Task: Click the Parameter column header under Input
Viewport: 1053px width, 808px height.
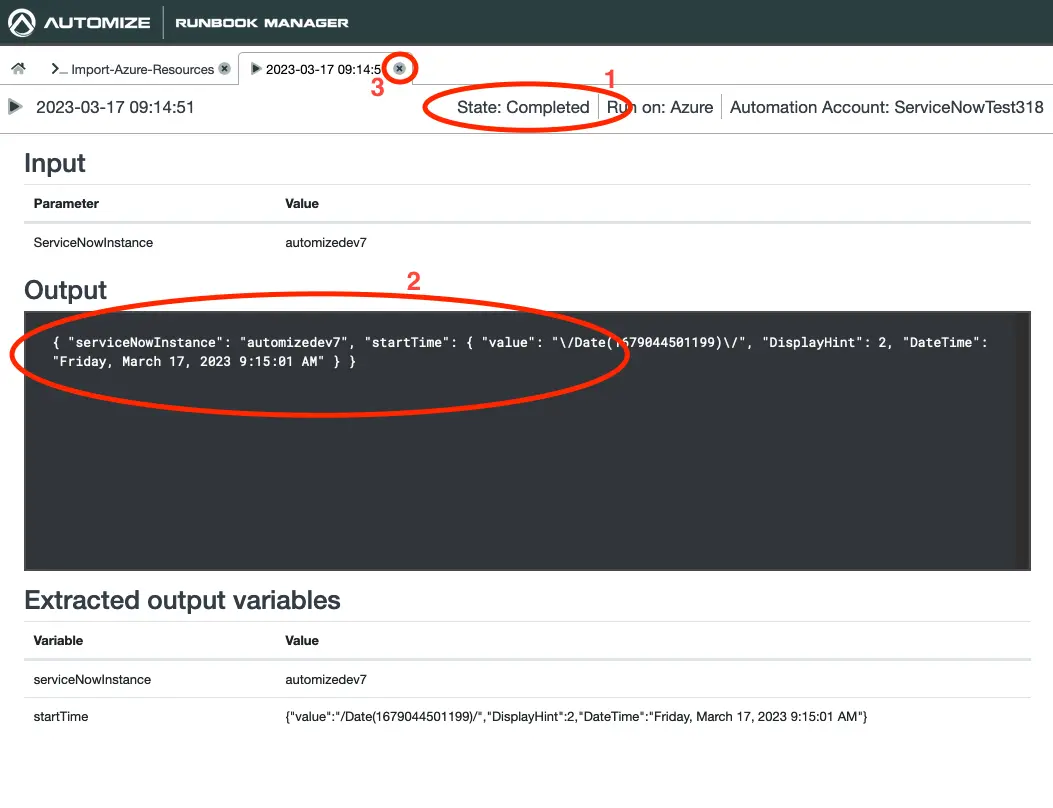Action: point(66,203)
